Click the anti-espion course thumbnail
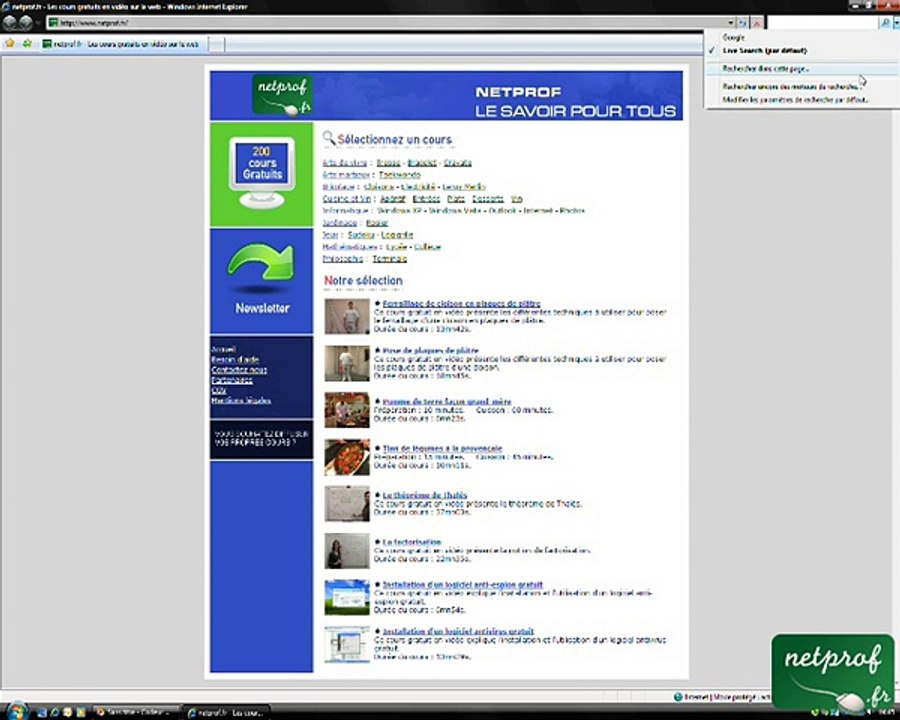900x720 pixels. click(347, 597)
